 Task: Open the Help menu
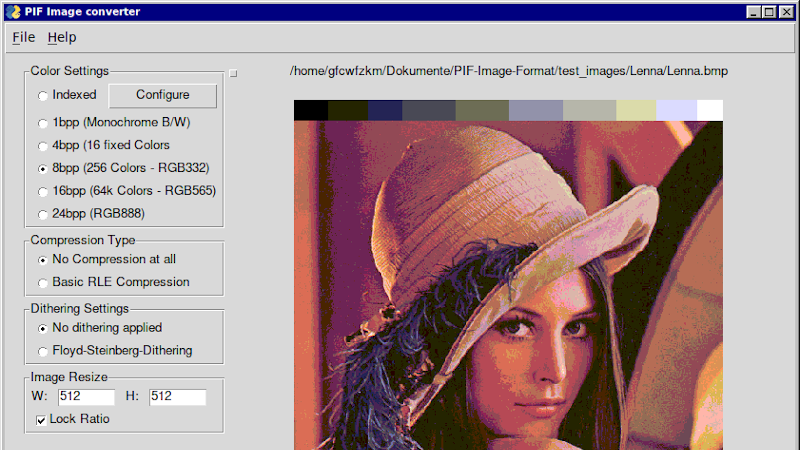(62, 37)
